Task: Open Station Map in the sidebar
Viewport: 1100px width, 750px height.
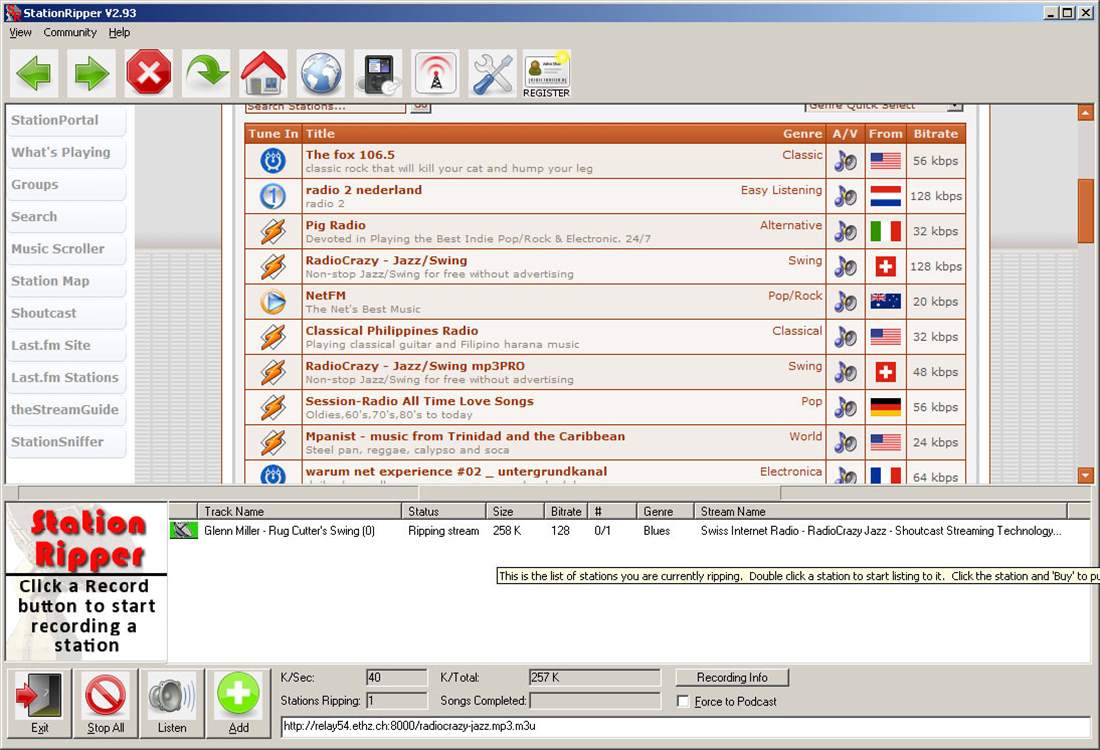Action: click(65, 281)
